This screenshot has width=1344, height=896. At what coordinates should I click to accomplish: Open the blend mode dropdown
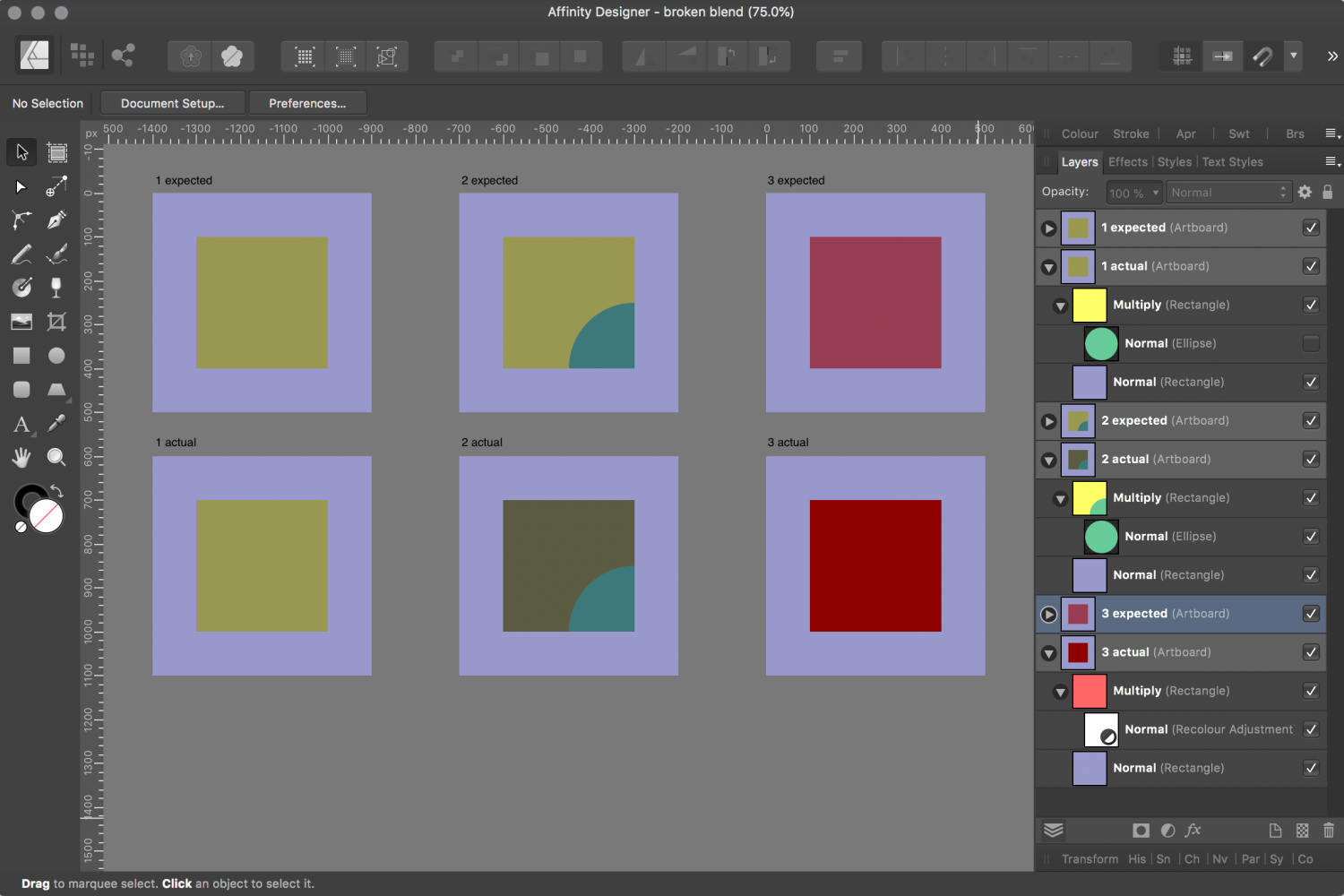tap(1228, 192)
